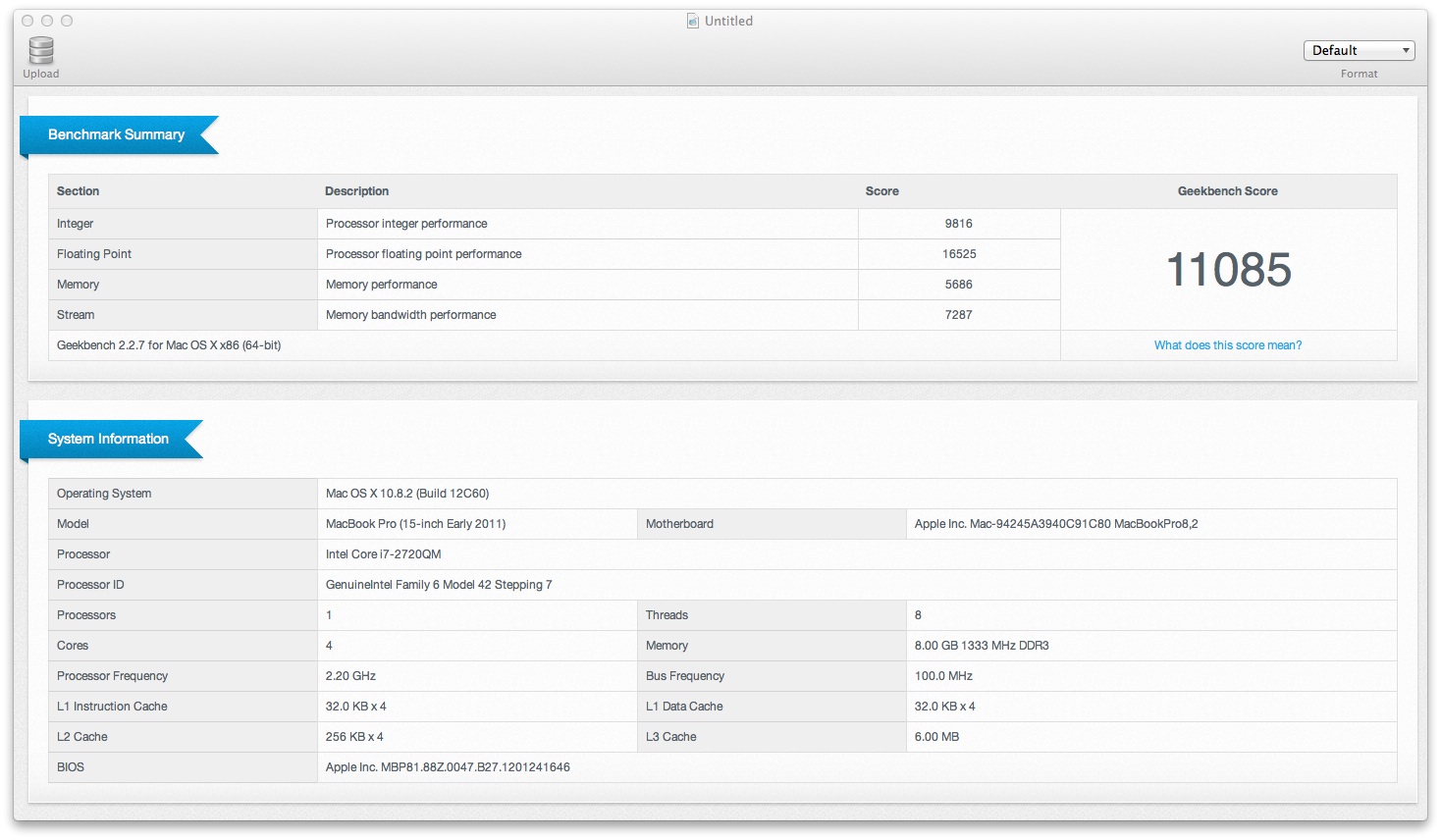Select the Memory score 5686
1441x840 pixels.
(x=958, y=285)
